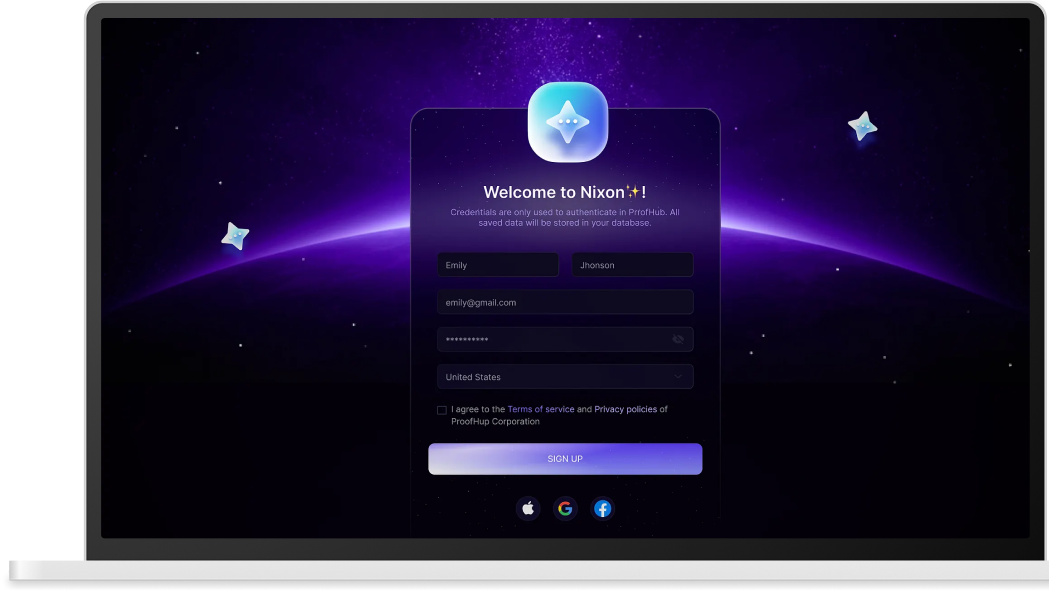The image size is (1049, 592).
Task: Toggle password visibility eye icon
Action: [678, 340]
